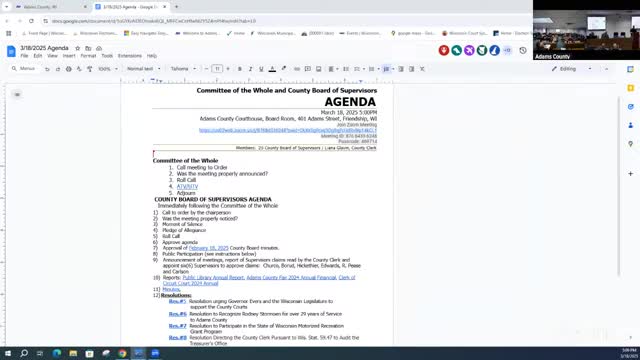Viewport: 640px width, 360px height.
Task: Open the Public Library Annual Report link
Action: pos(213,278)
